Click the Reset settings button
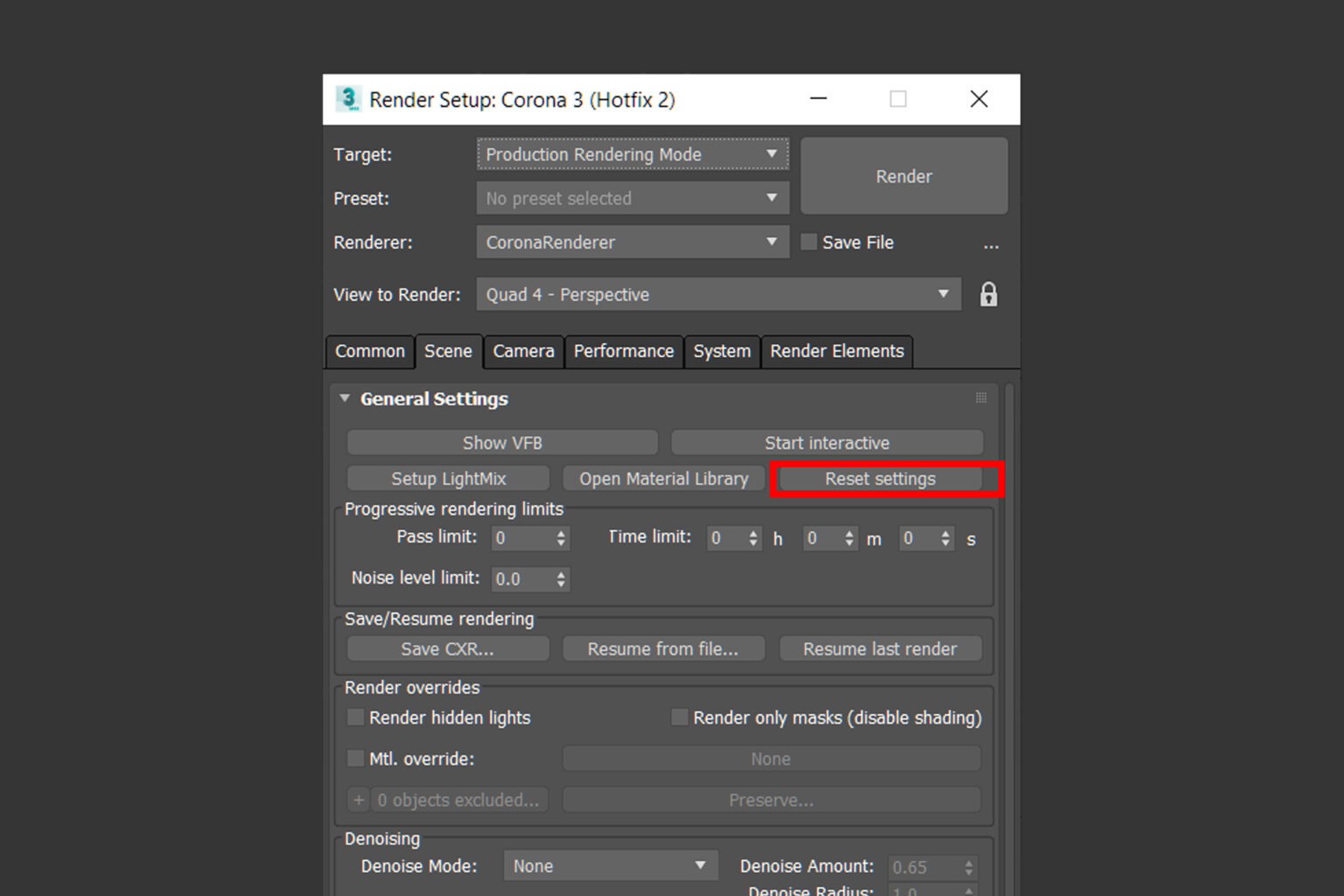Screen dimensions: 1344x896 [879, 479]
